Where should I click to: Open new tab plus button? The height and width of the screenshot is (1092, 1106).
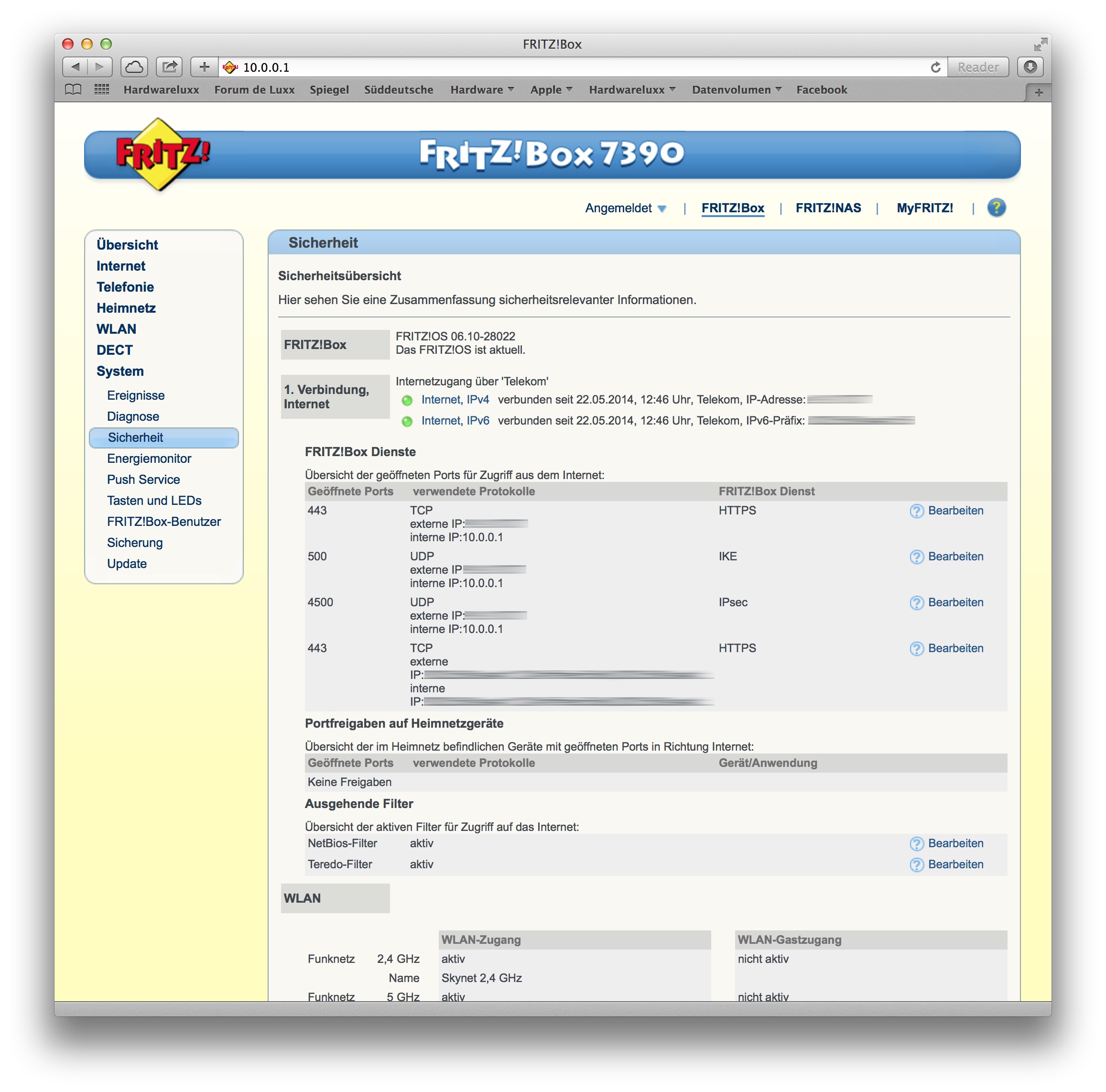point(1039,92)
